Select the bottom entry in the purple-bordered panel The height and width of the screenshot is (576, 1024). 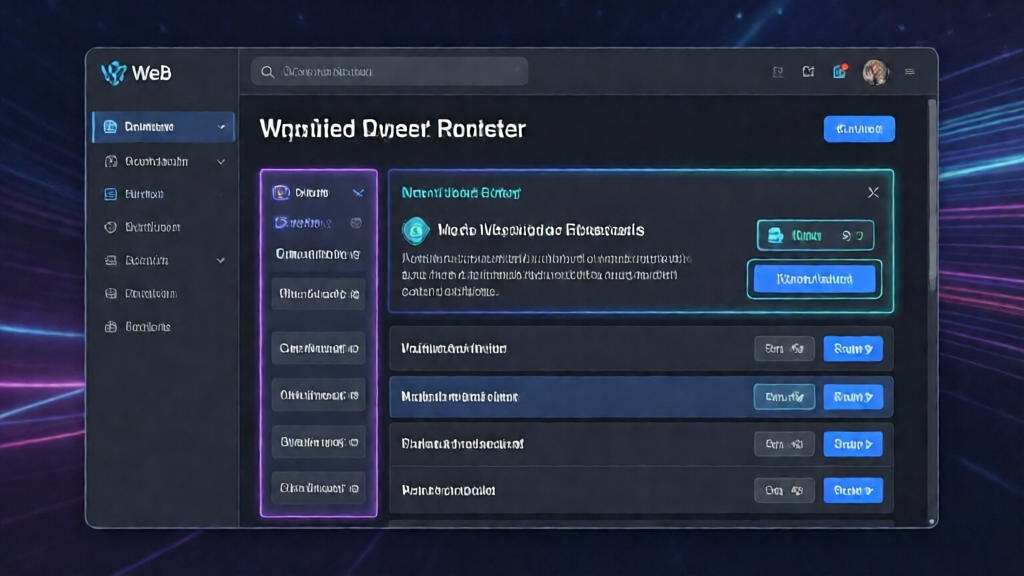tap(319, 489)
